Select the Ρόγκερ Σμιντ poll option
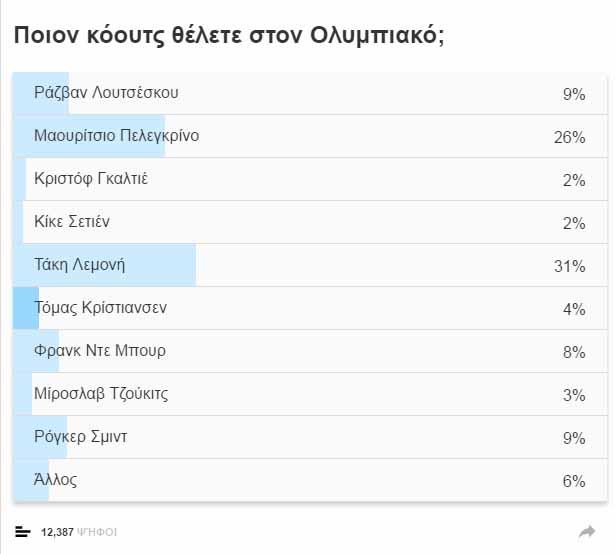This screenshot has height=554, width=615. point(310,437)
